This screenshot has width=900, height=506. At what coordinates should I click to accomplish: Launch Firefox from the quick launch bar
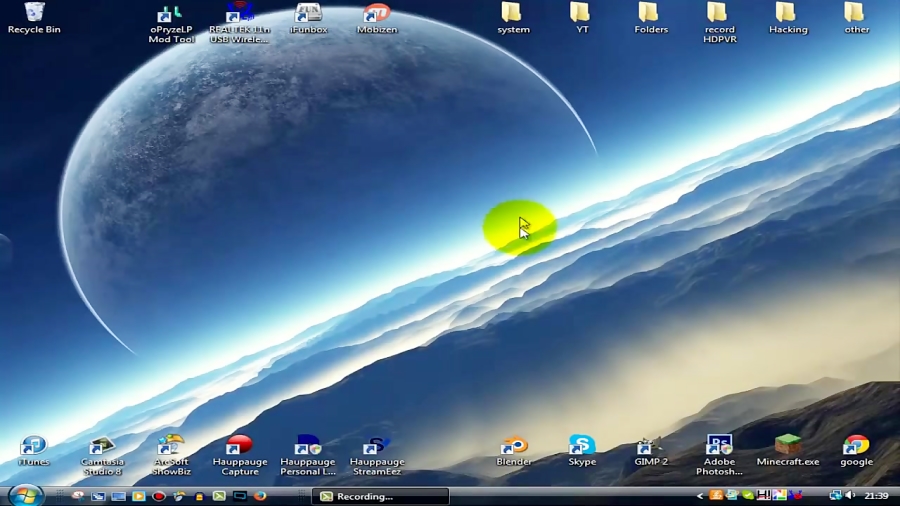click(260, 496)
